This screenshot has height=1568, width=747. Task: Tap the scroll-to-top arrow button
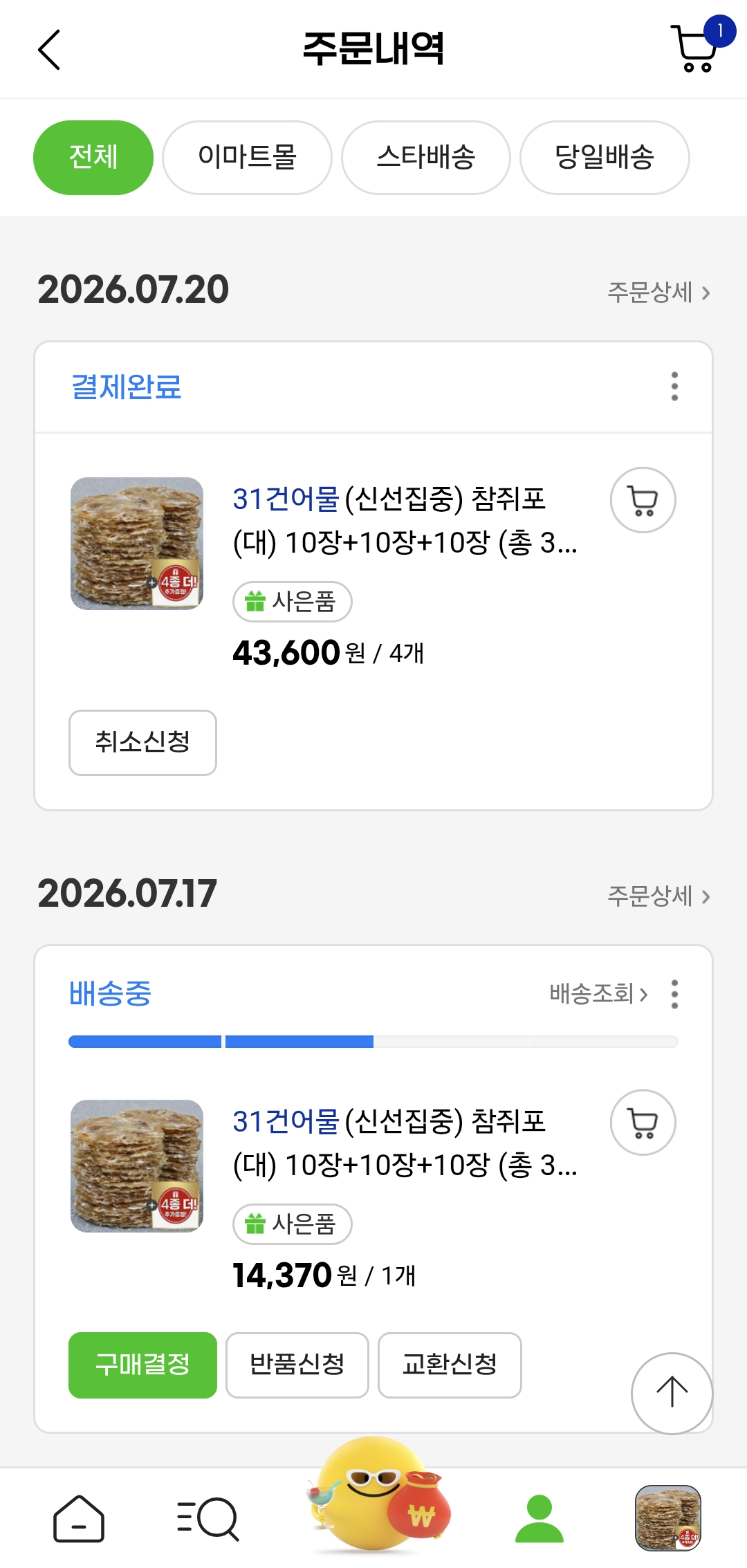point(672,1393)
